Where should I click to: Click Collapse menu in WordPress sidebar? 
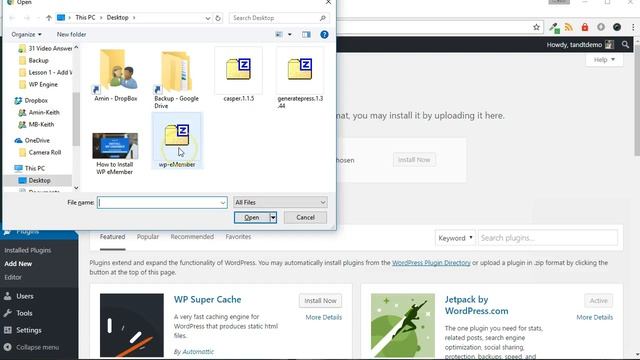coord(39,347)
